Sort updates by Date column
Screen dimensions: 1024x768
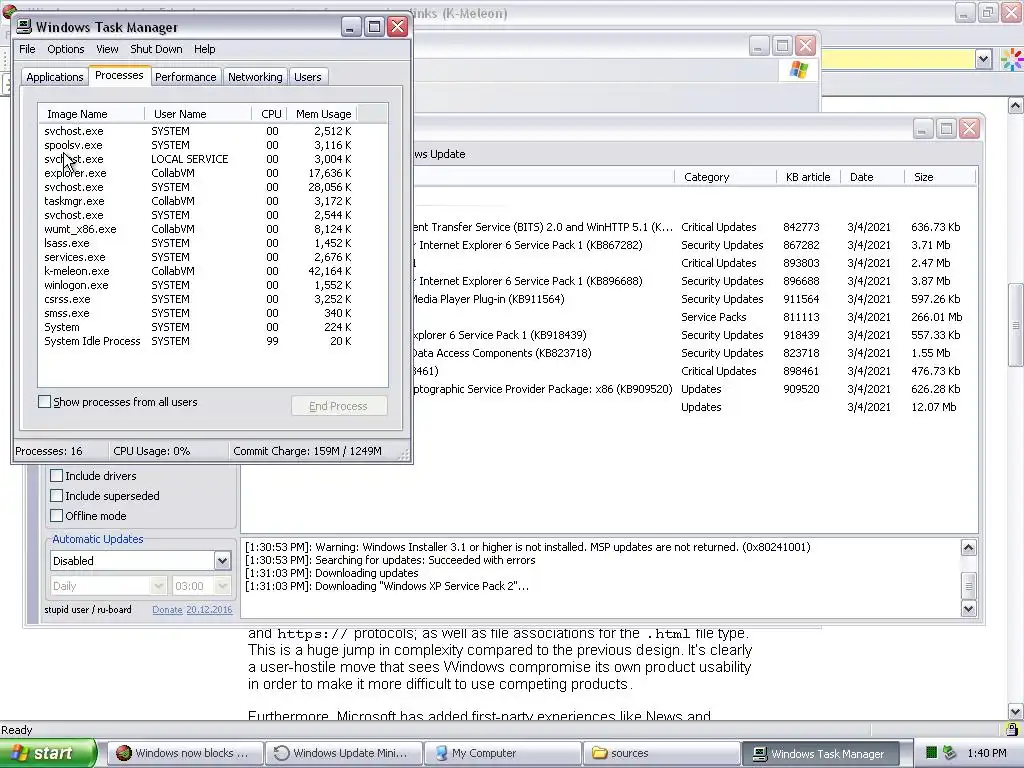[x=872, y=177]
